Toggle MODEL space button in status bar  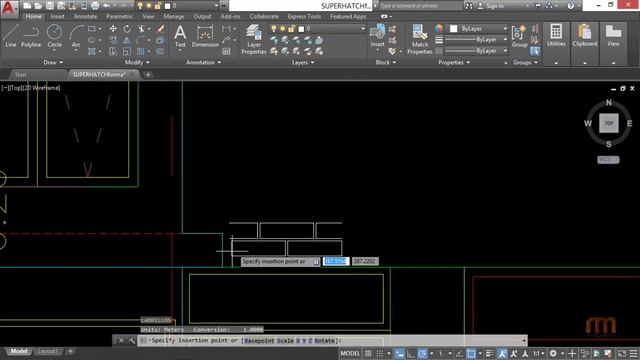click(x=350, y=353)
